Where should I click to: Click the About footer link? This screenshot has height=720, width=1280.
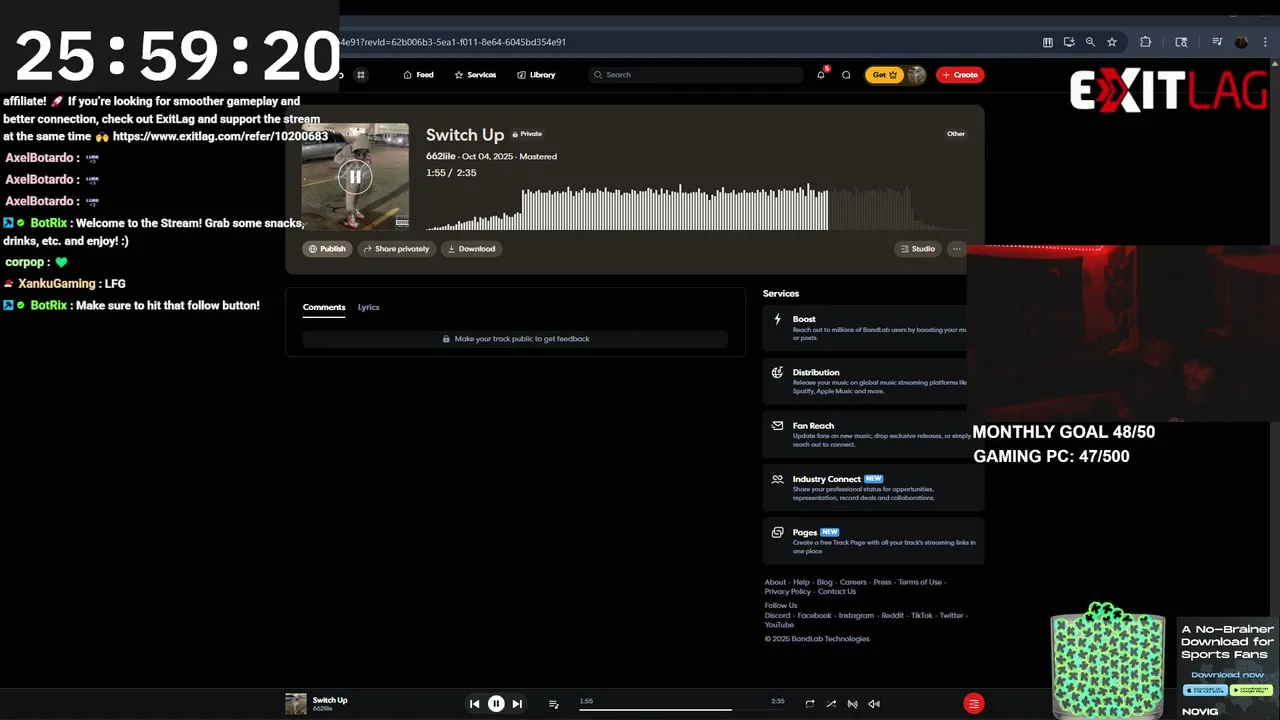(775, 582)
